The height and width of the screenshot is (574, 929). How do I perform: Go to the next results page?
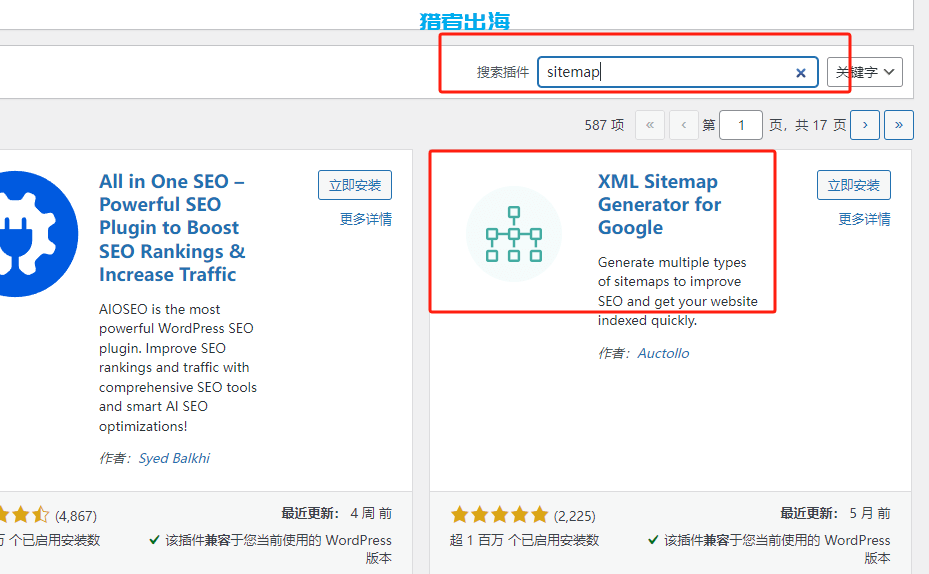[865, 125]
